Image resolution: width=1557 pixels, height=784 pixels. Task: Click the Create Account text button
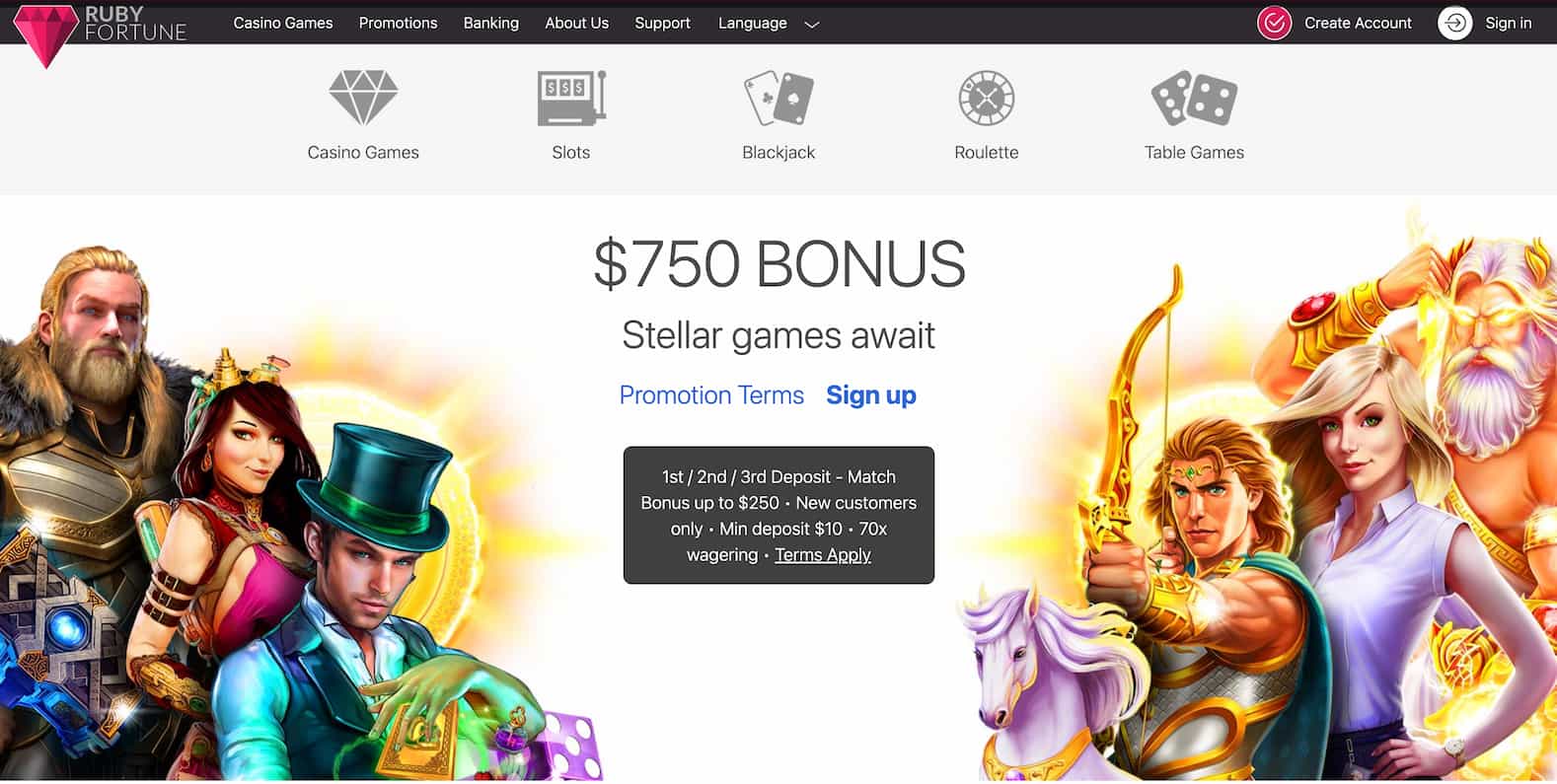coord(1358,23)
